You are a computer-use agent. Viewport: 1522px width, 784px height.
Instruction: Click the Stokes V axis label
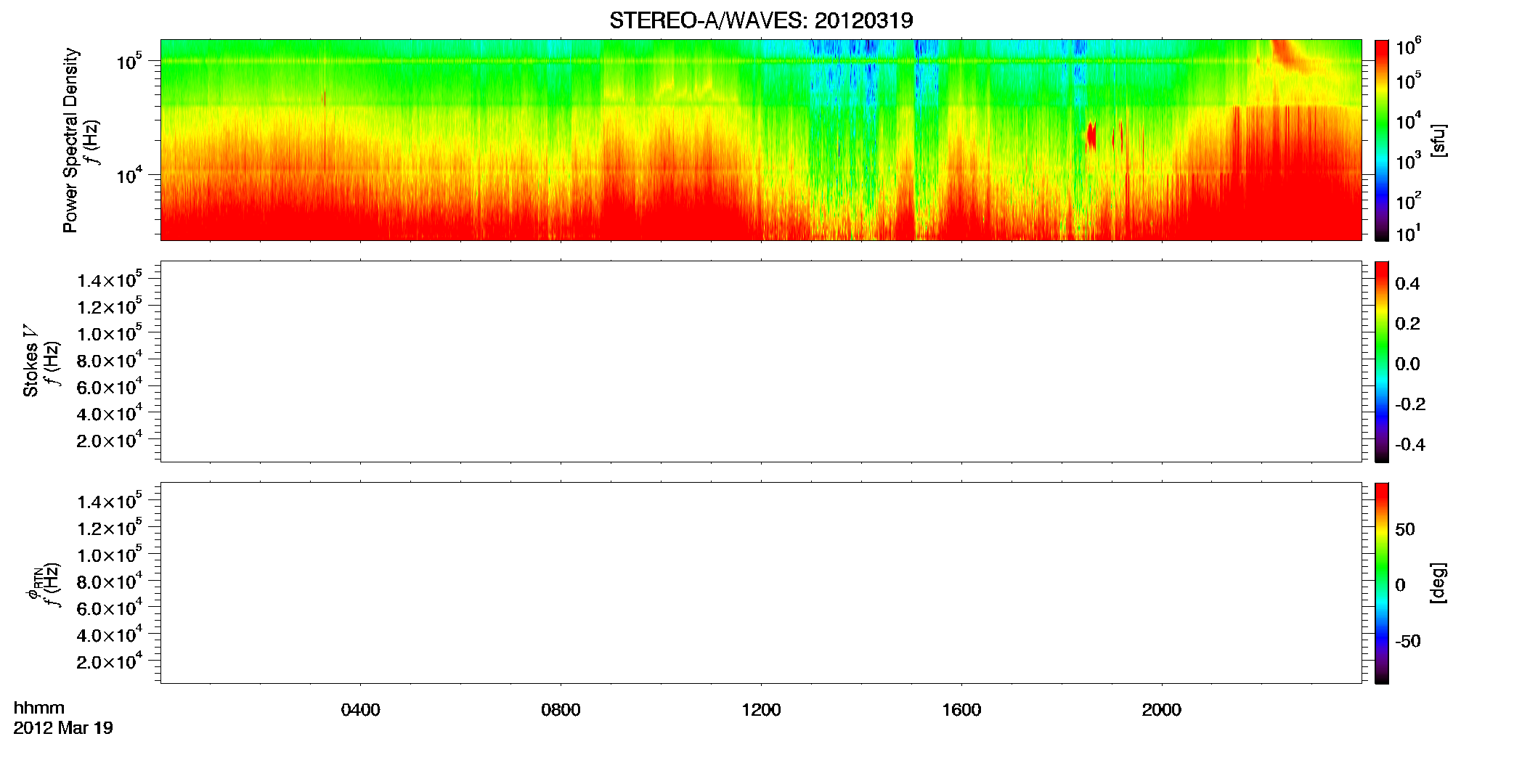click(x=30, y=361)
